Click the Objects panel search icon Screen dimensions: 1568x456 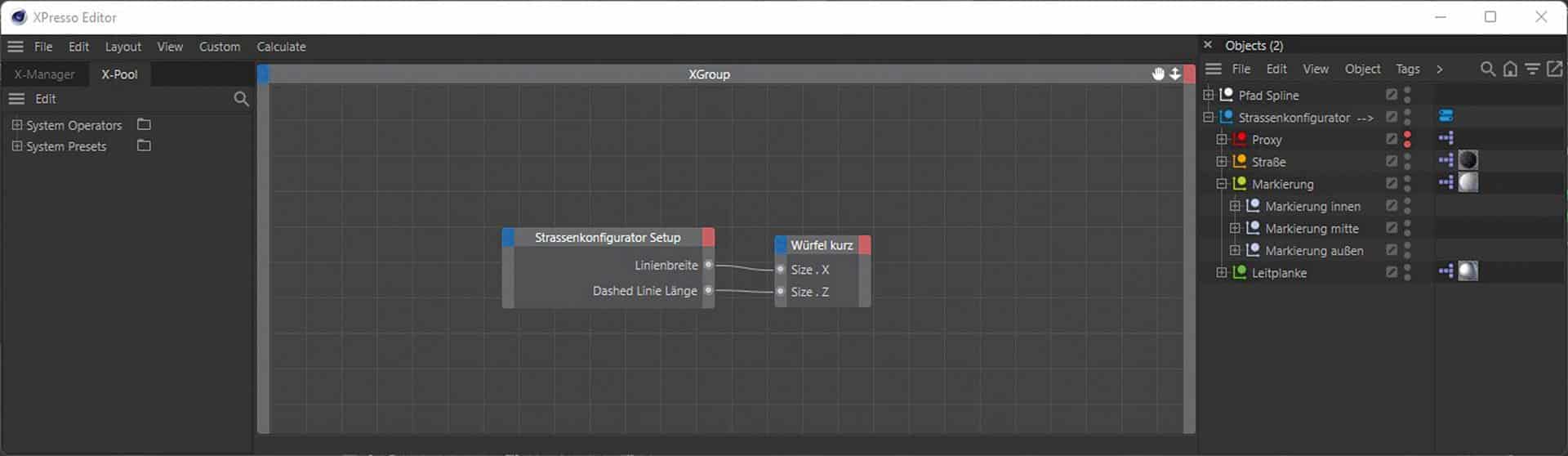coord(1488,69)
